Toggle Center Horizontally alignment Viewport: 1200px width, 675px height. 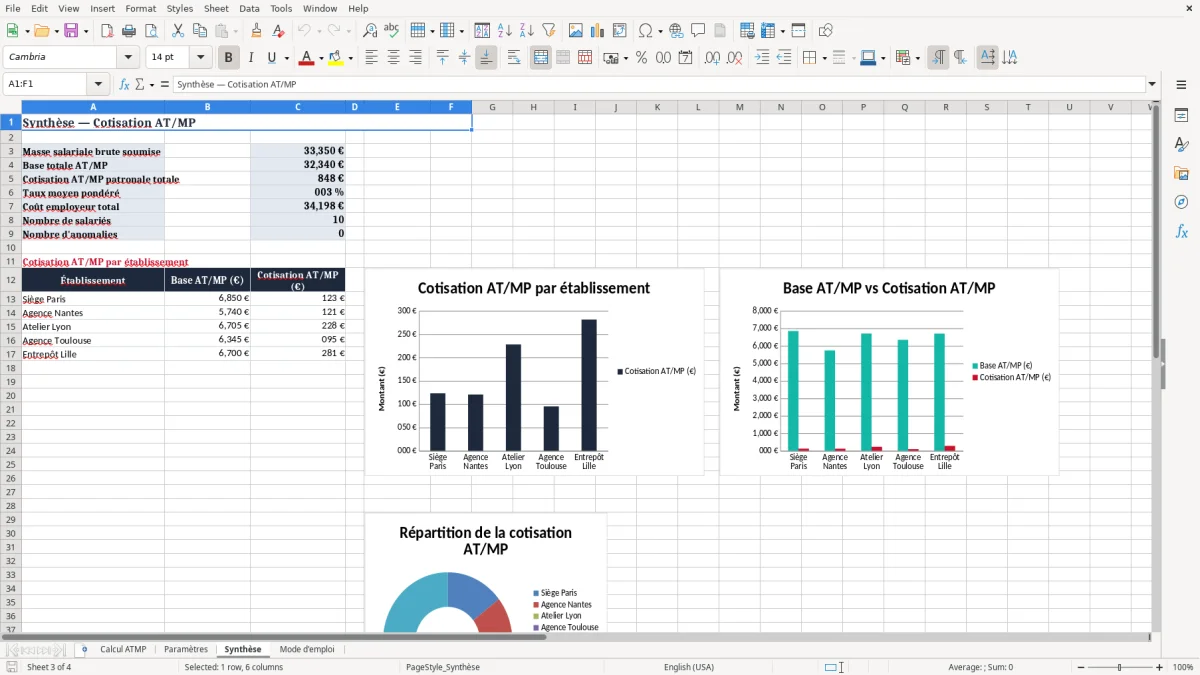click(393, 58)
